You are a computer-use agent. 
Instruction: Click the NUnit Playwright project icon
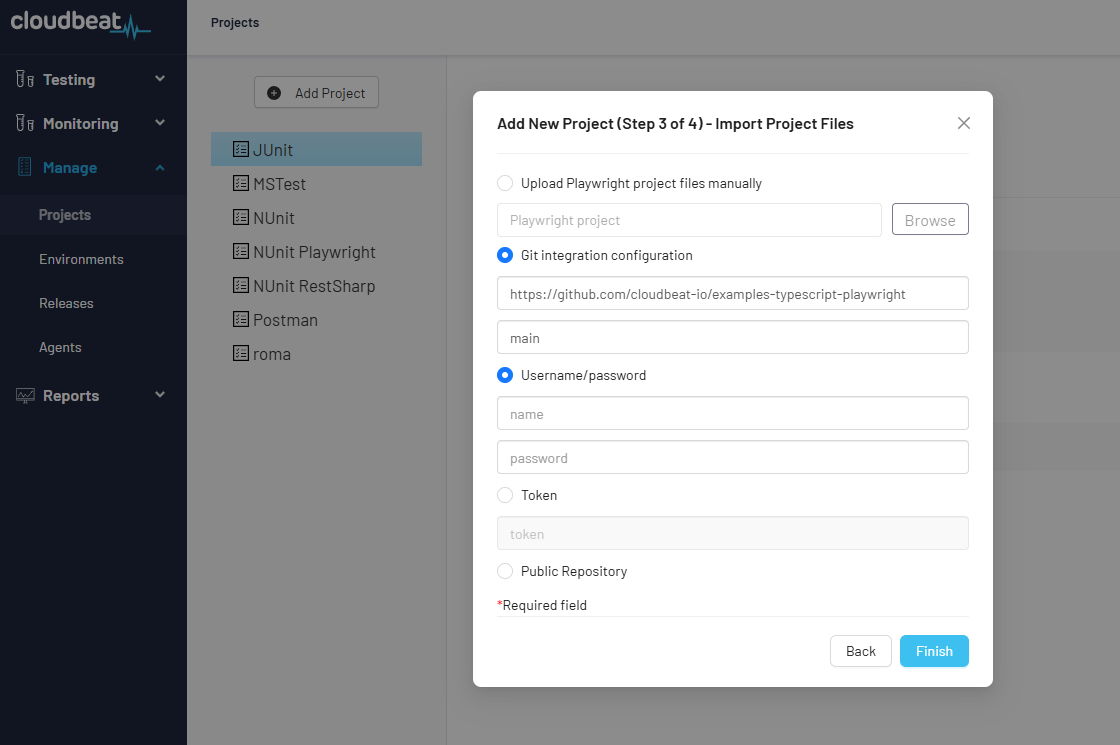(x=241, y=251)
